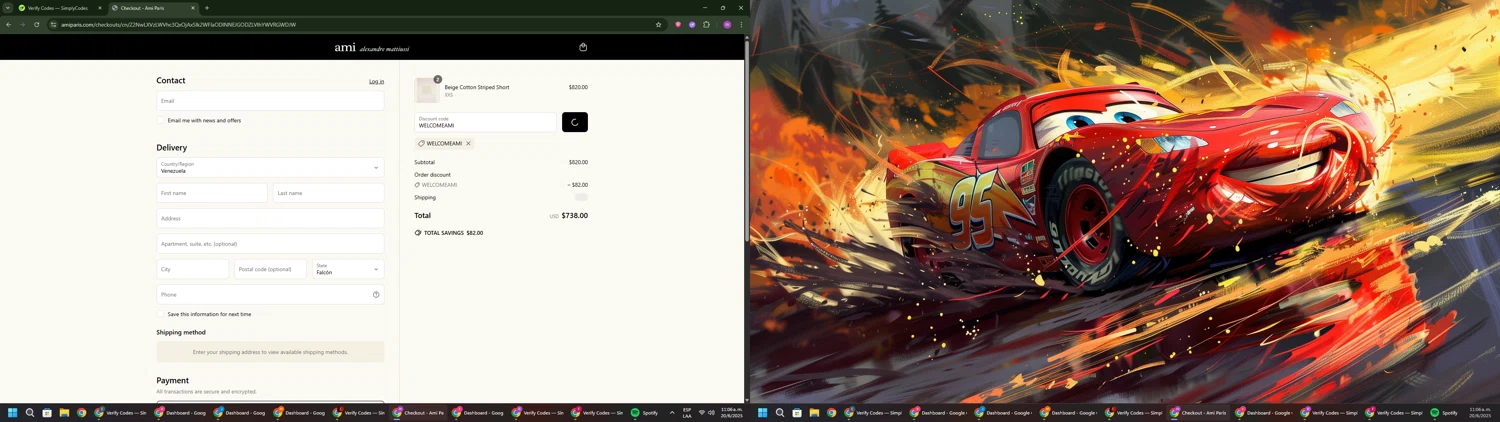This screenshot has height=422, width=1500.
Task: Open the State dropdown showing Falcón
Action: (x=347, y=269)
